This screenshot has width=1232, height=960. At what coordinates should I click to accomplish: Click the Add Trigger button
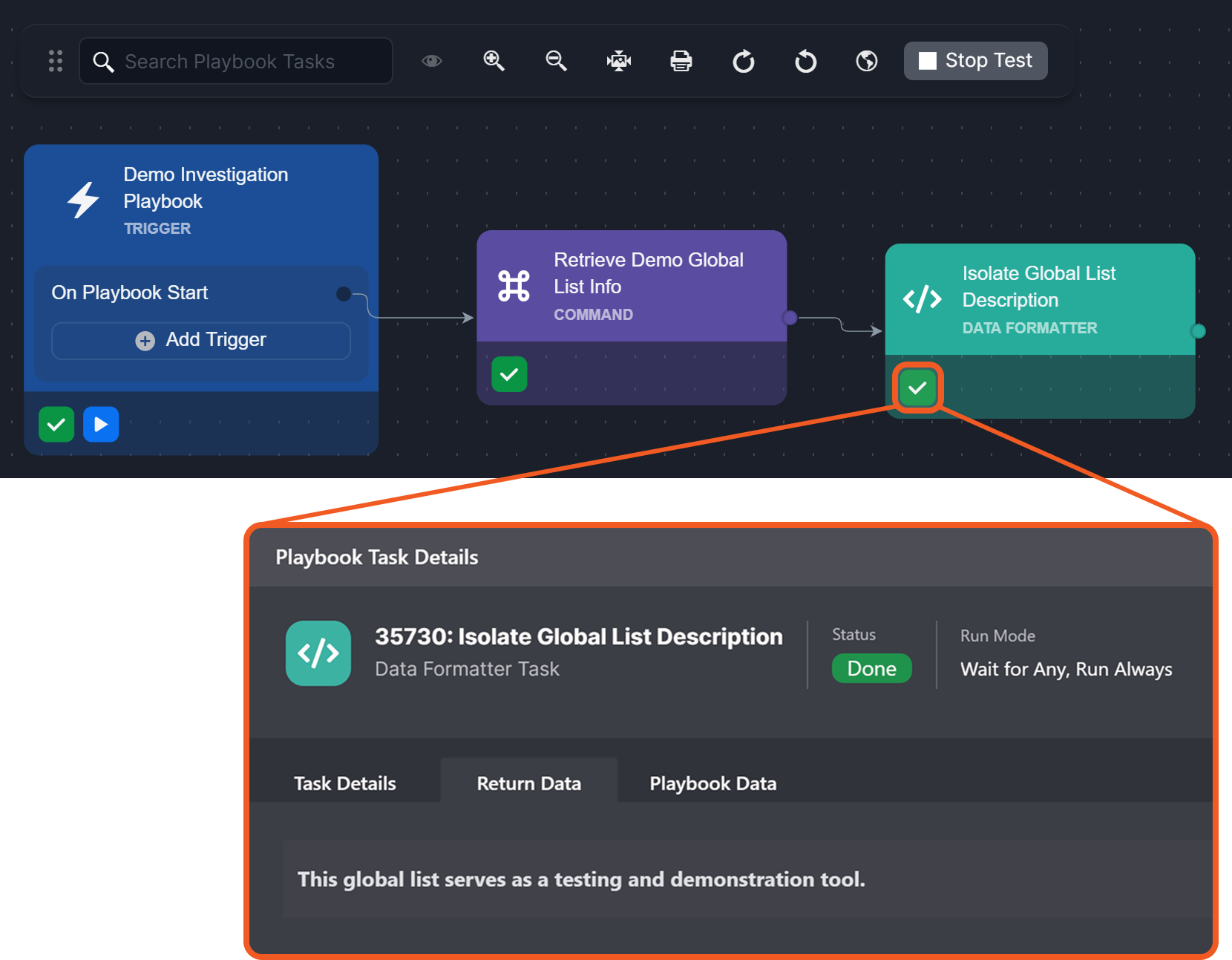[201, 340]
